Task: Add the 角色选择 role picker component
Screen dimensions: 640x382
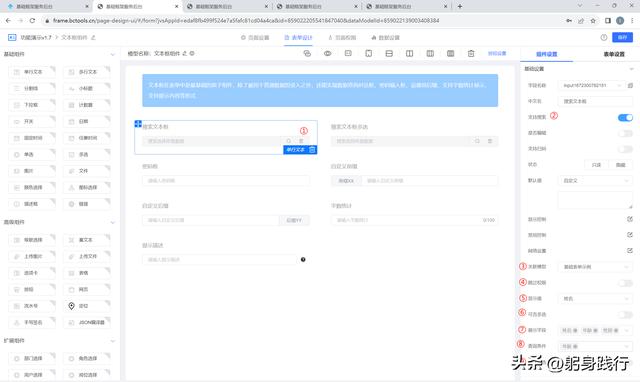Action: (87, 358)
